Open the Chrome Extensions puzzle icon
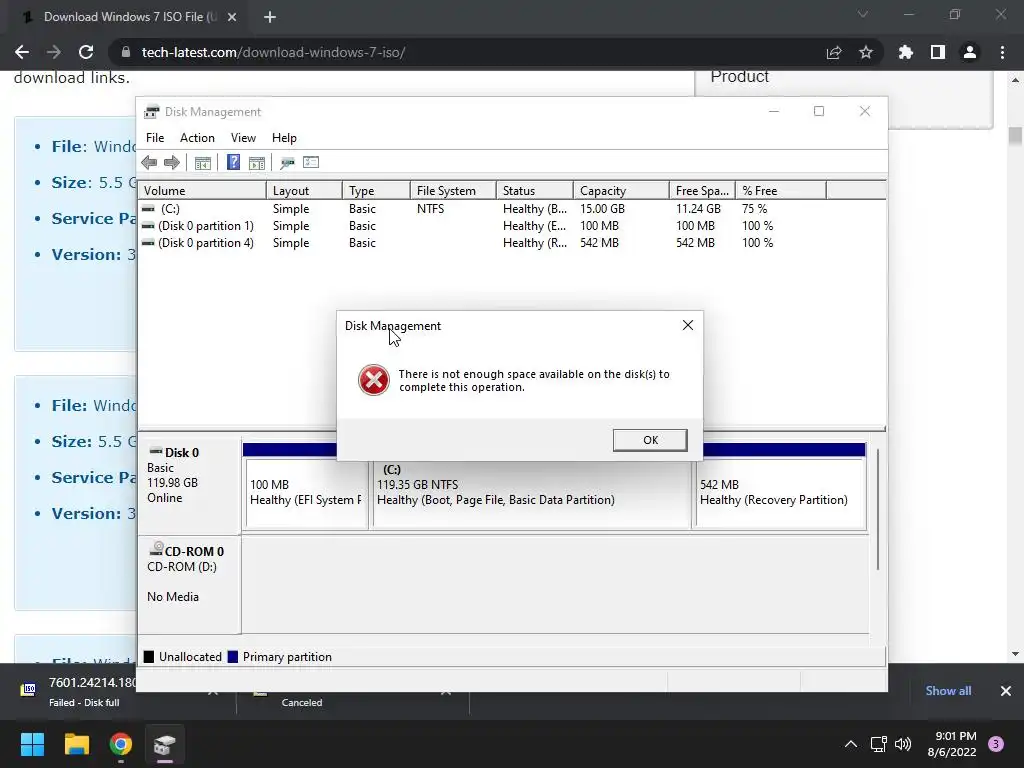1024x768 pixels. (905, 52)
